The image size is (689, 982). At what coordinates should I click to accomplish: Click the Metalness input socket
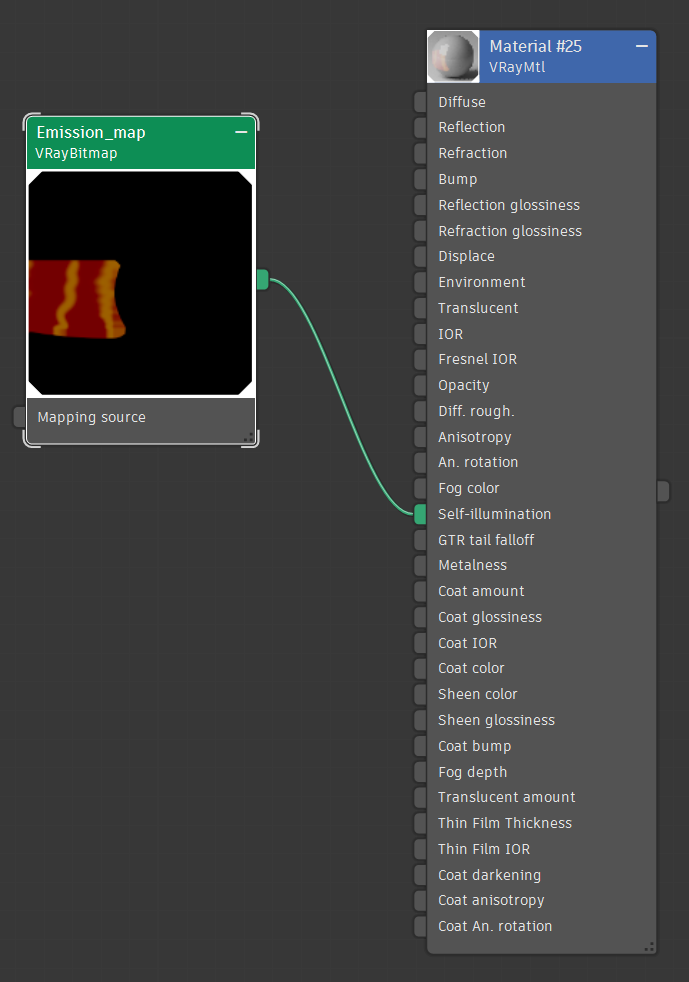pos(420,565)
